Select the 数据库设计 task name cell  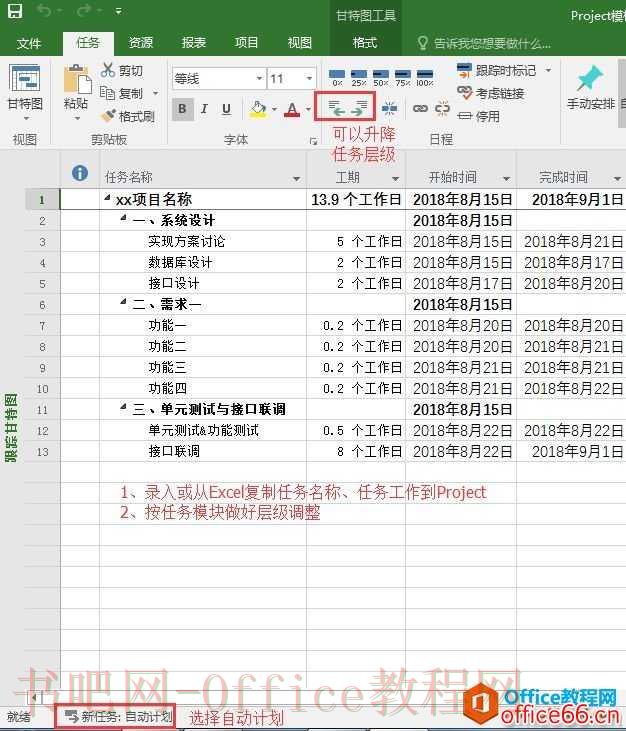pyautogui.click(x=203, y=262)
